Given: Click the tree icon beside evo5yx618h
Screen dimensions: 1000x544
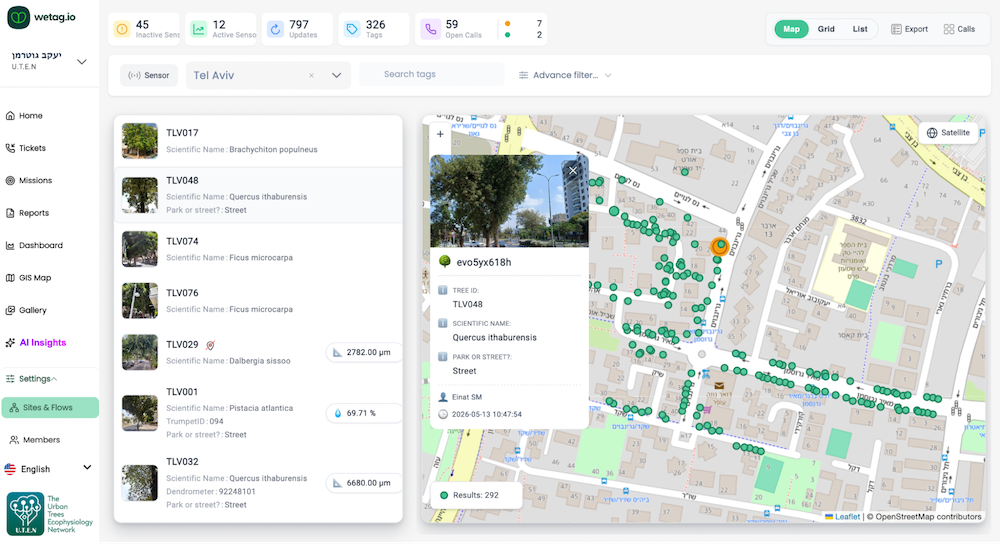Looking at the screenshot, I should (445, 261).
